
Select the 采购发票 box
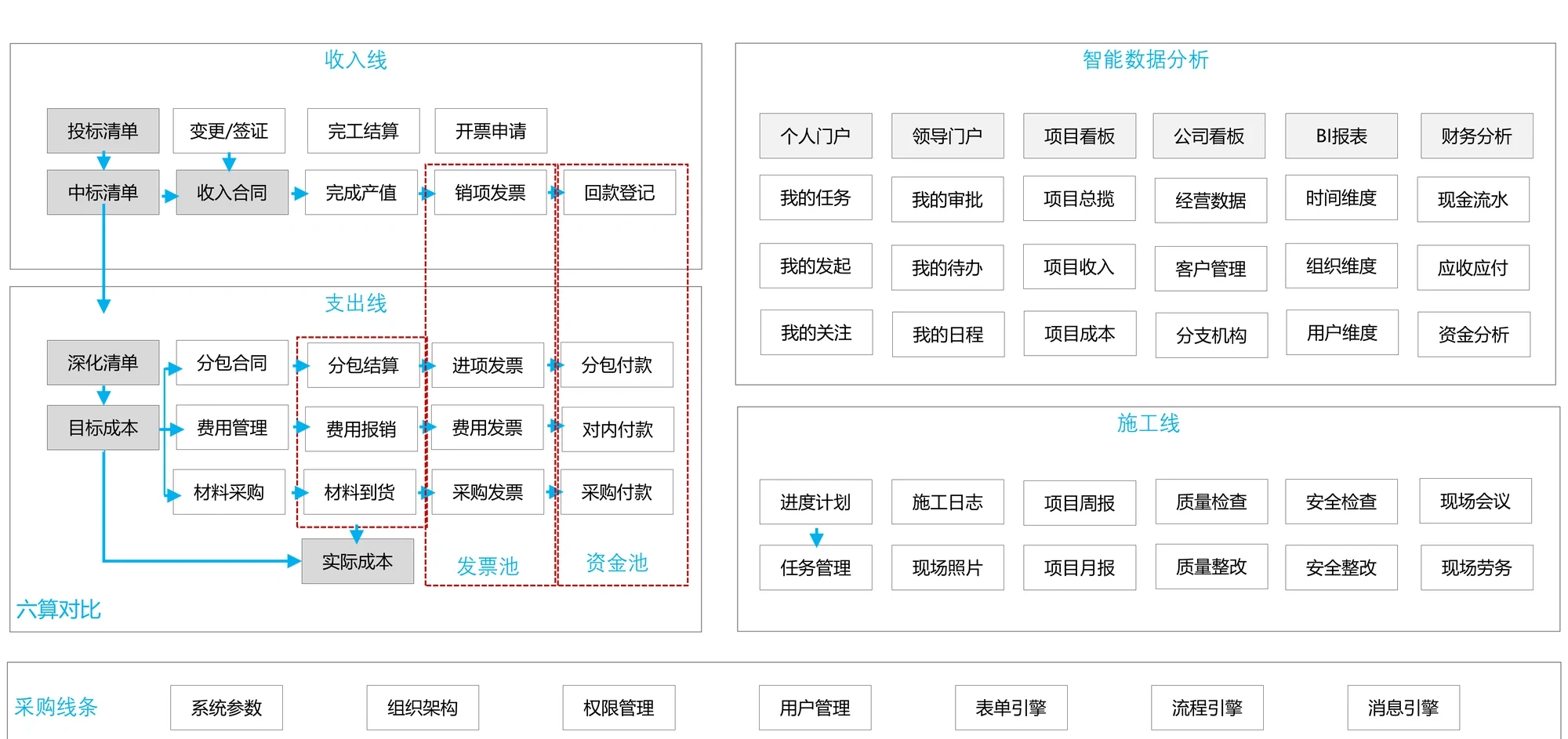click(x=488, y=491)
